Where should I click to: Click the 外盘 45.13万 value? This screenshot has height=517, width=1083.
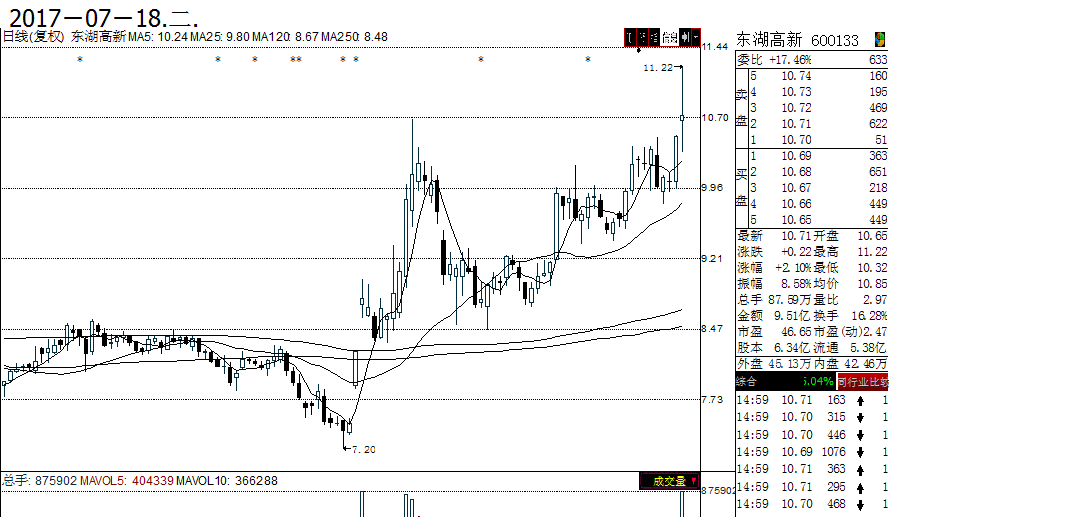789,364
